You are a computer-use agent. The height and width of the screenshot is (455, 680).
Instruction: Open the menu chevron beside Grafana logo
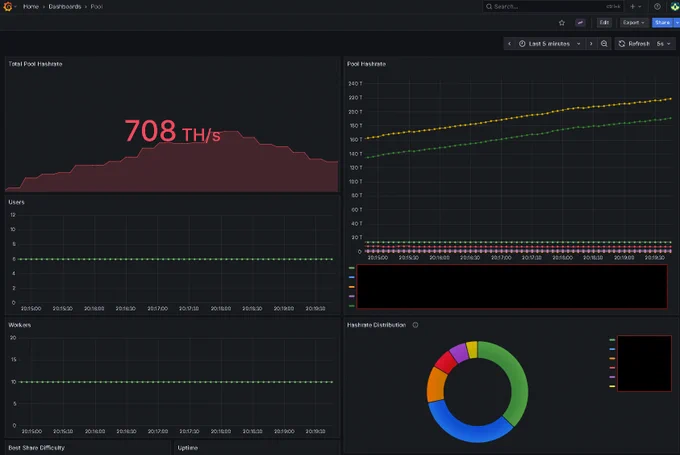pos(16,7)
